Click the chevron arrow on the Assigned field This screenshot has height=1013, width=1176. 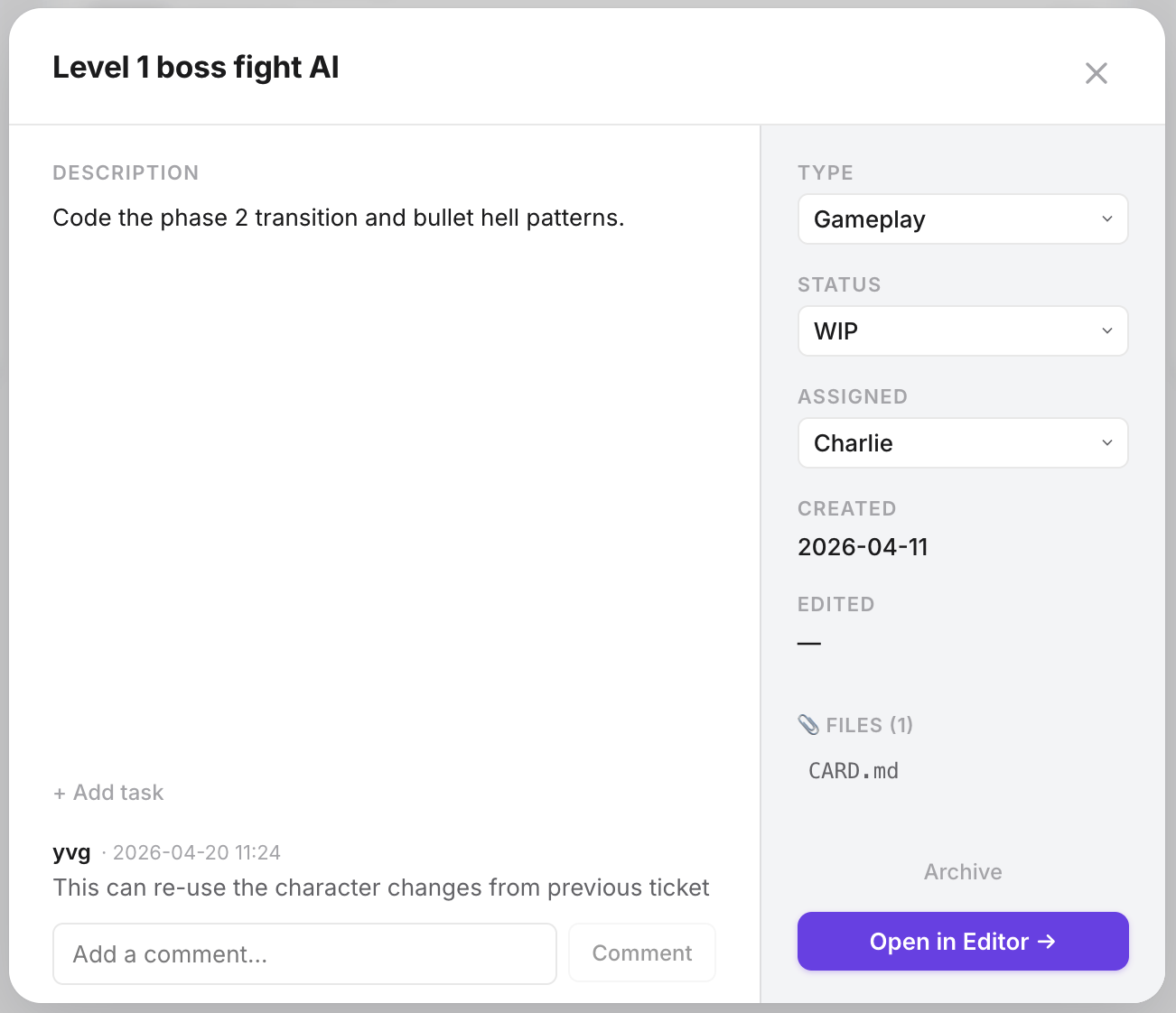tap(1107, 443)
